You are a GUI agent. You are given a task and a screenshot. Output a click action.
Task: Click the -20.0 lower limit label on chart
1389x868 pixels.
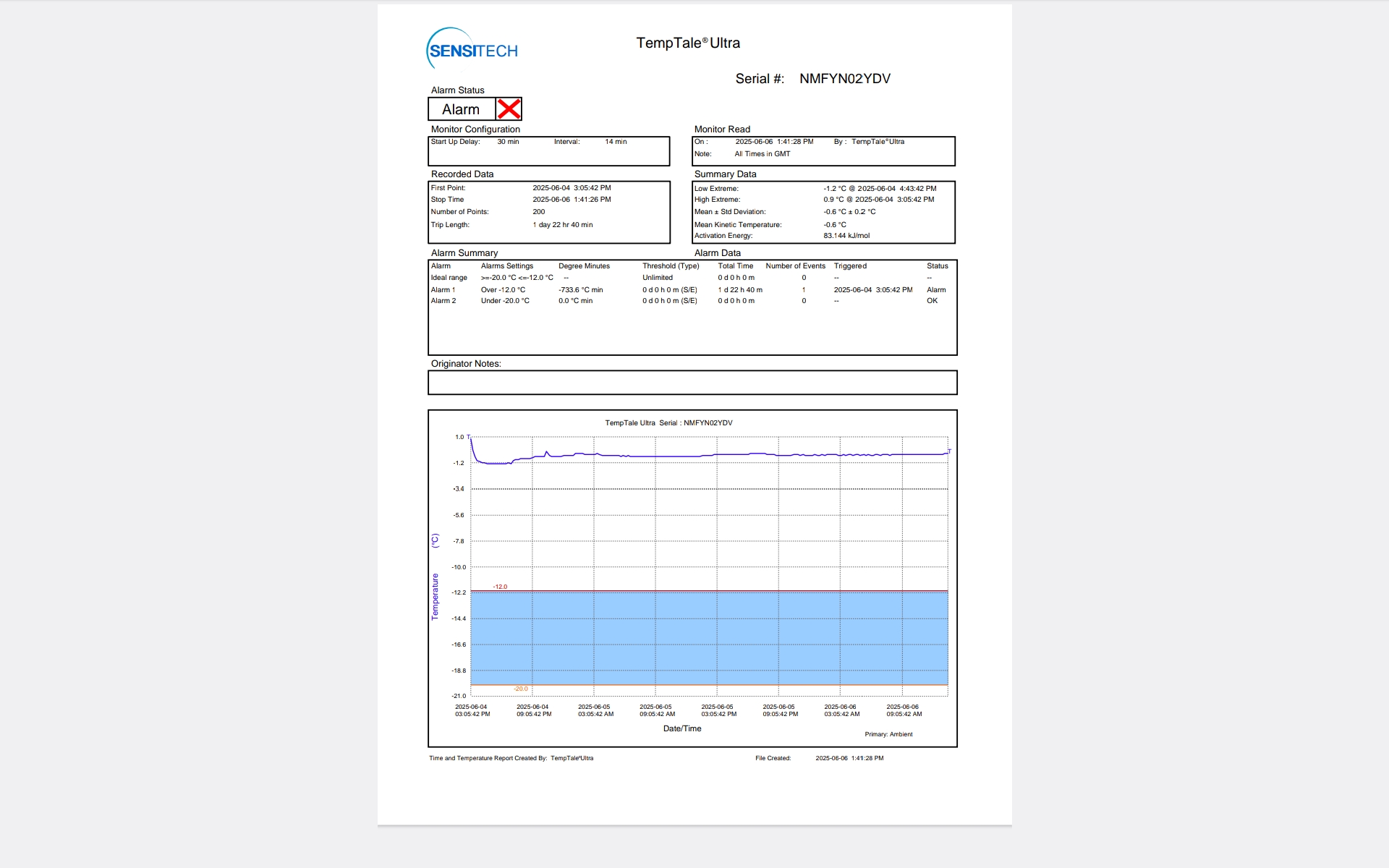pos(521,689)
